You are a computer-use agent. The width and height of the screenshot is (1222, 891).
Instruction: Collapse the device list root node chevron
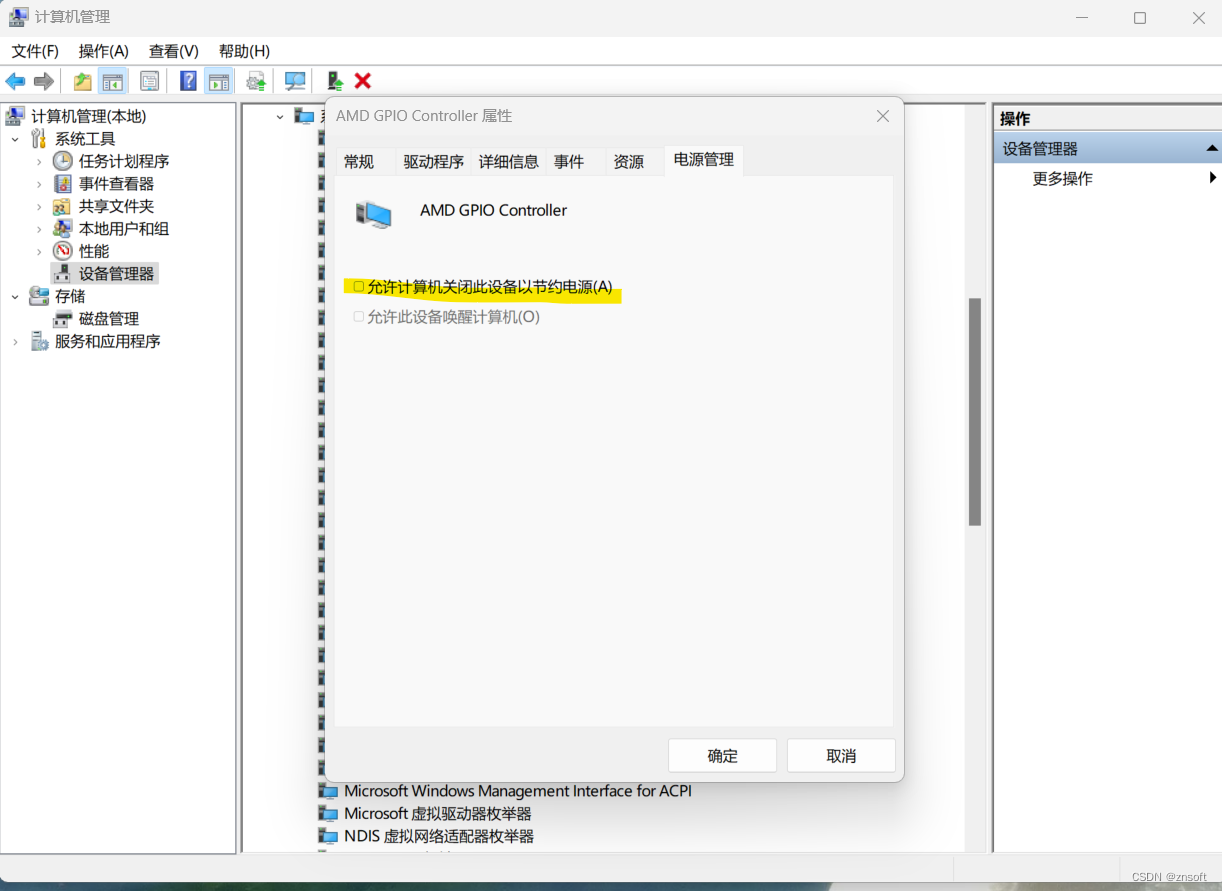[x=280, y=116]
